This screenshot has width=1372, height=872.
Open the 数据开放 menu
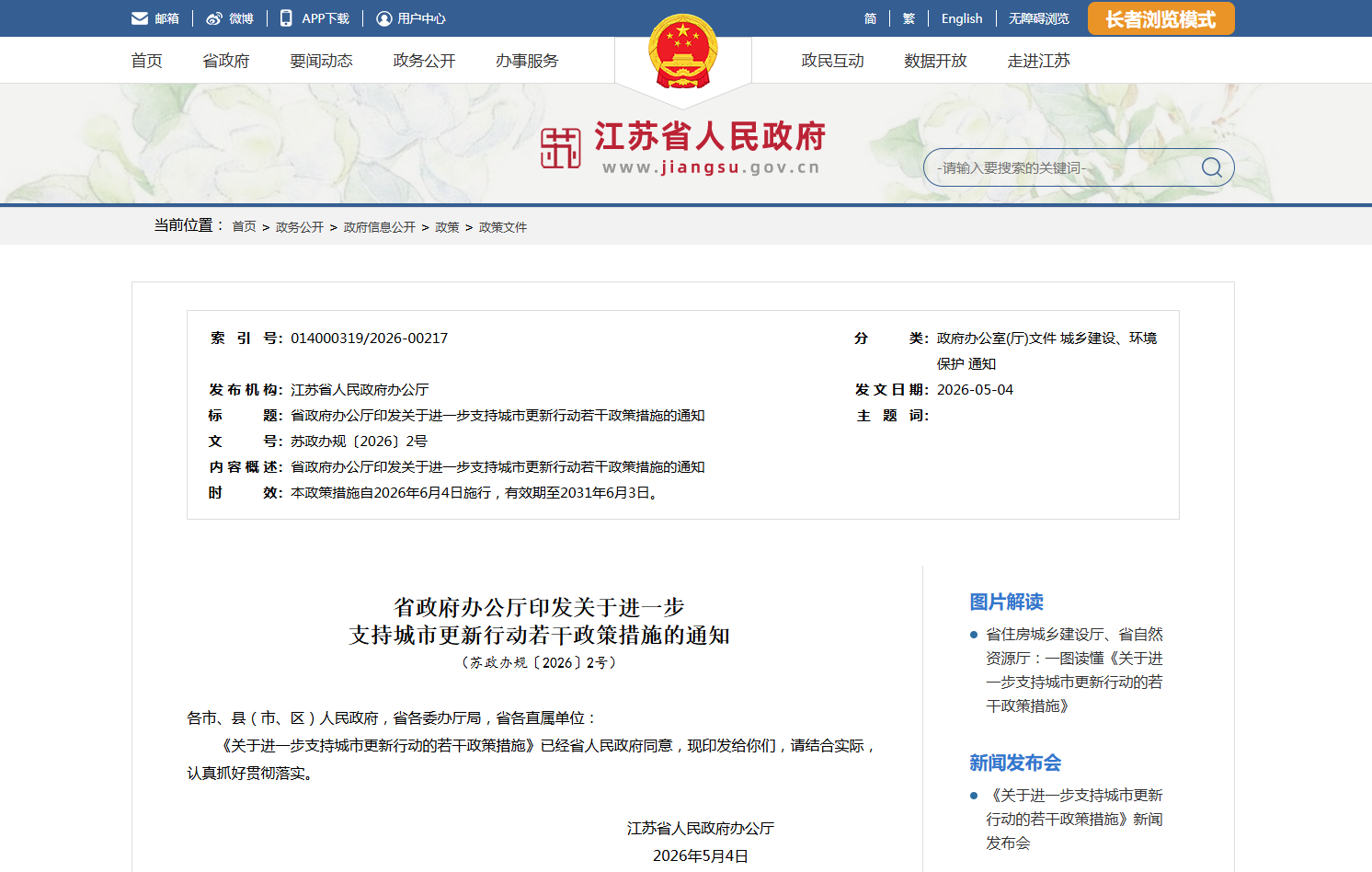[x=935, y=61]
